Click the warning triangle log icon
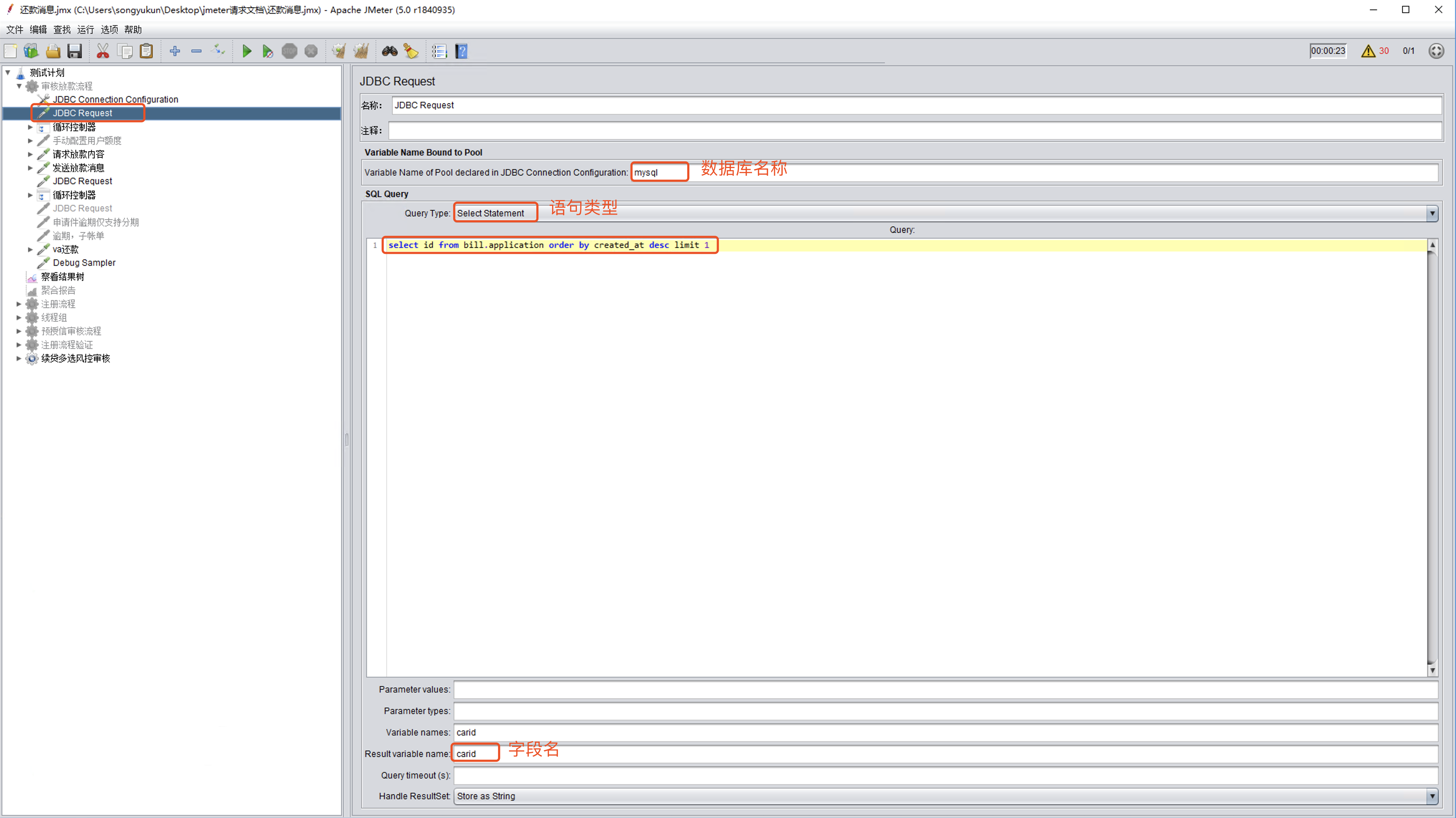The height and width of the screenshot is (818, 1456). click(x=1368, y=51)
